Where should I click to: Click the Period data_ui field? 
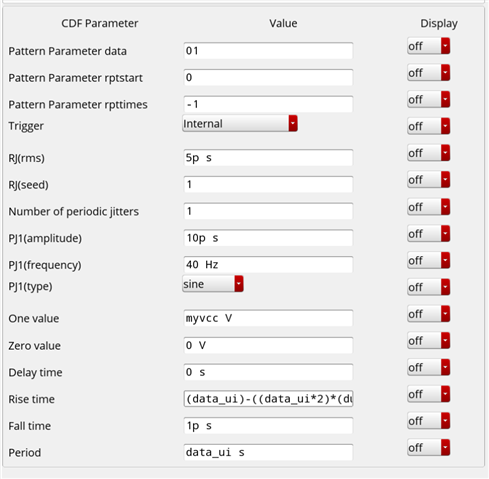[268, 452]
